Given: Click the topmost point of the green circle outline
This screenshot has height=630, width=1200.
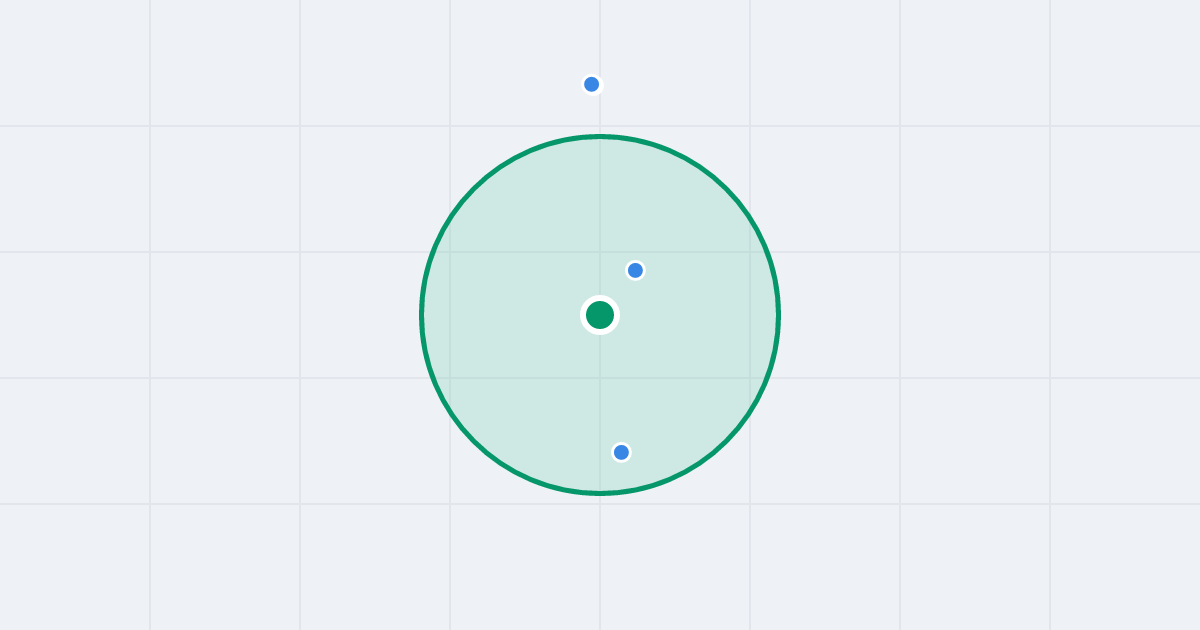Looking at the screenshot, I should click(x=600, y=136).
